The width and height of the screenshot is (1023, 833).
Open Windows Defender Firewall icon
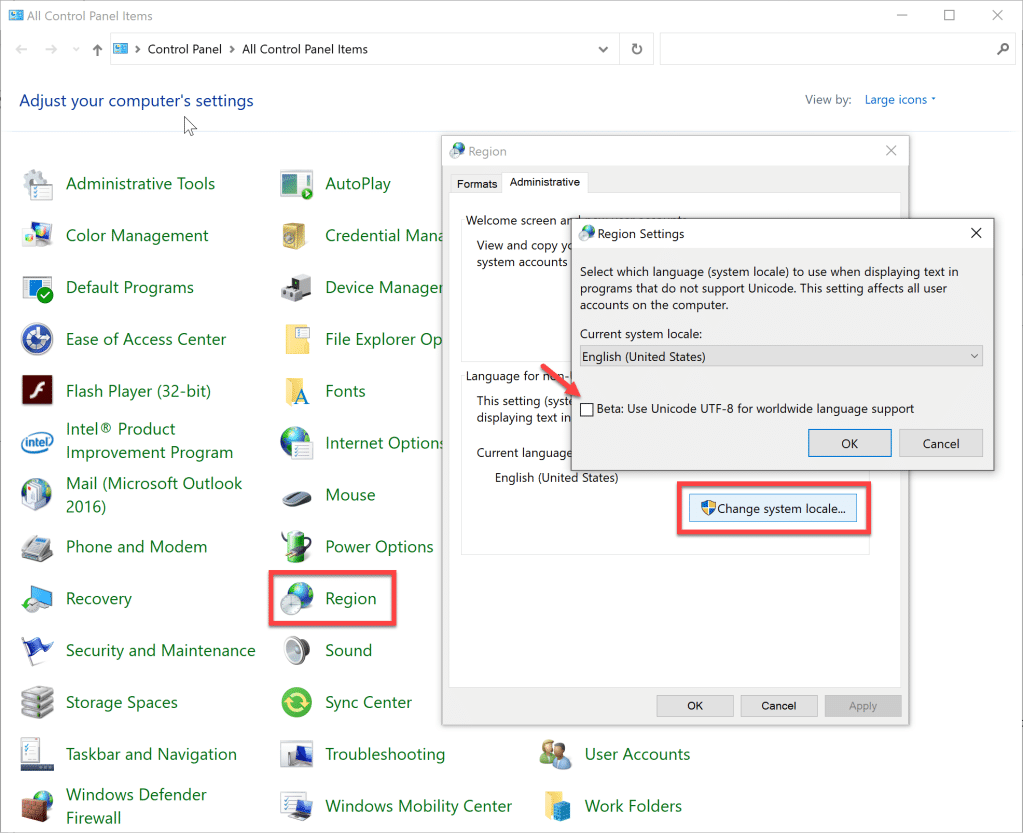point(37,806)
